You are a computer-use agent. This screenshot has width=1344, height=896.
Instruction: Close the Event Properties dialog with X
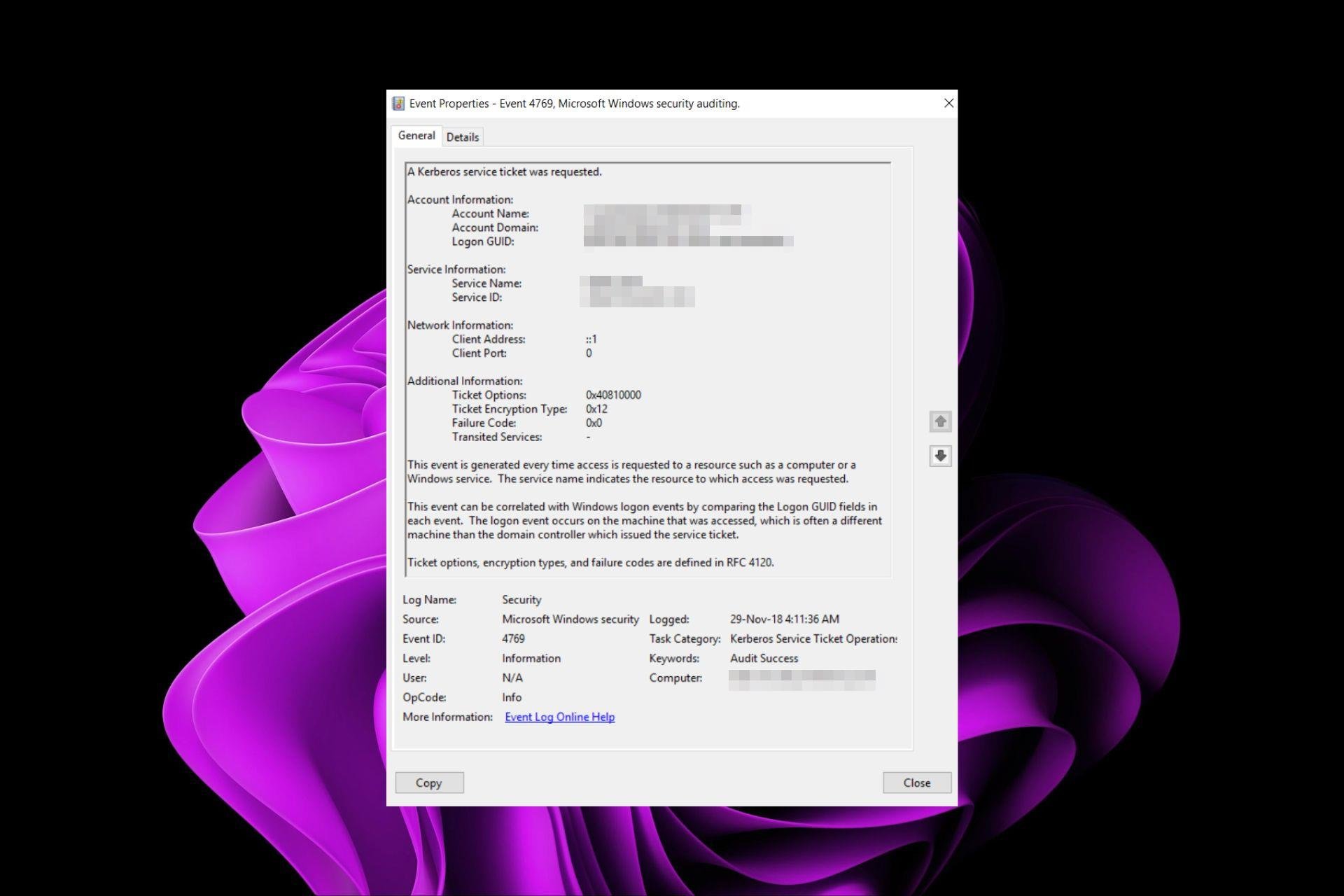point(948,103)
